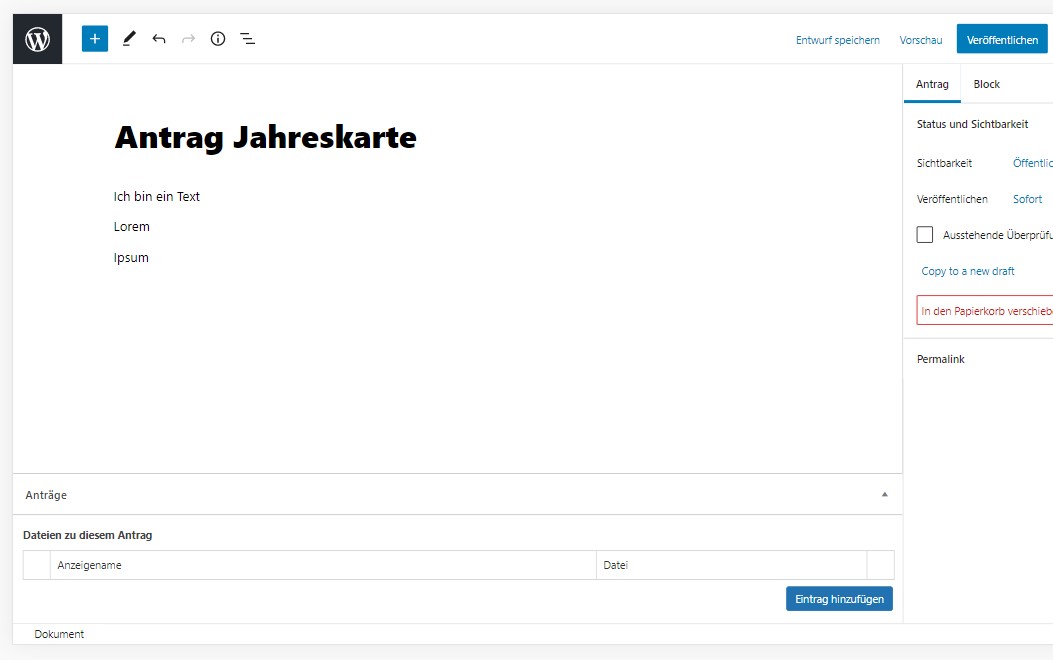Collapse the Anträge meta box arrow
This screenshot has height=660, width=1053.
pos(884,494)
